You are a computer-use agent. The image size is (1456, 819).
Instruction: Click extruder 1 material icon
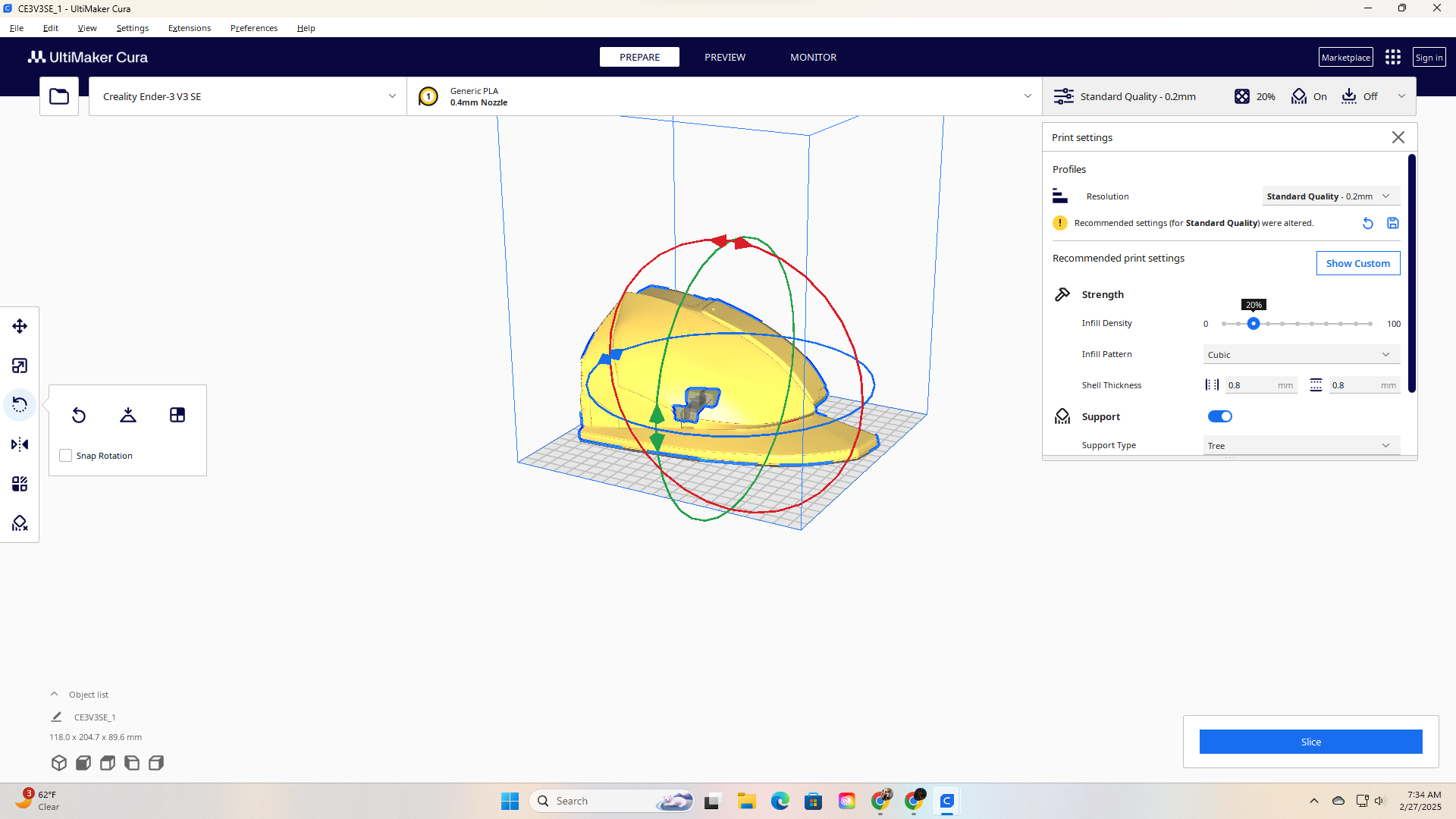[x=428, y=96]
